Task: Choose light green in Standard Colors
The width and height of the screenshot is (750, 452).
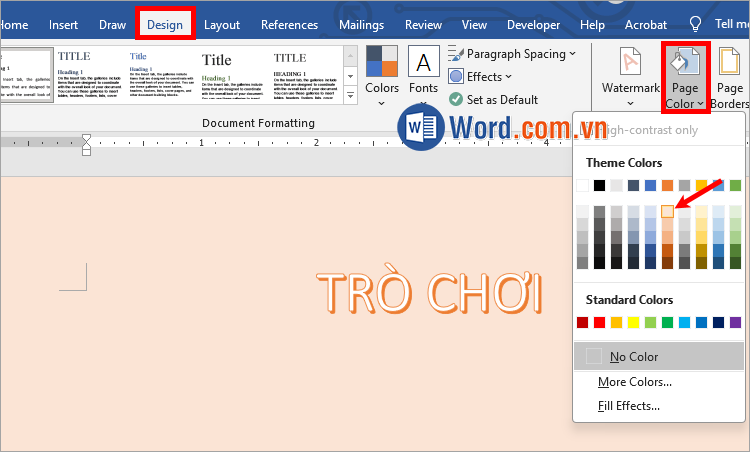Action: (651, 322)
